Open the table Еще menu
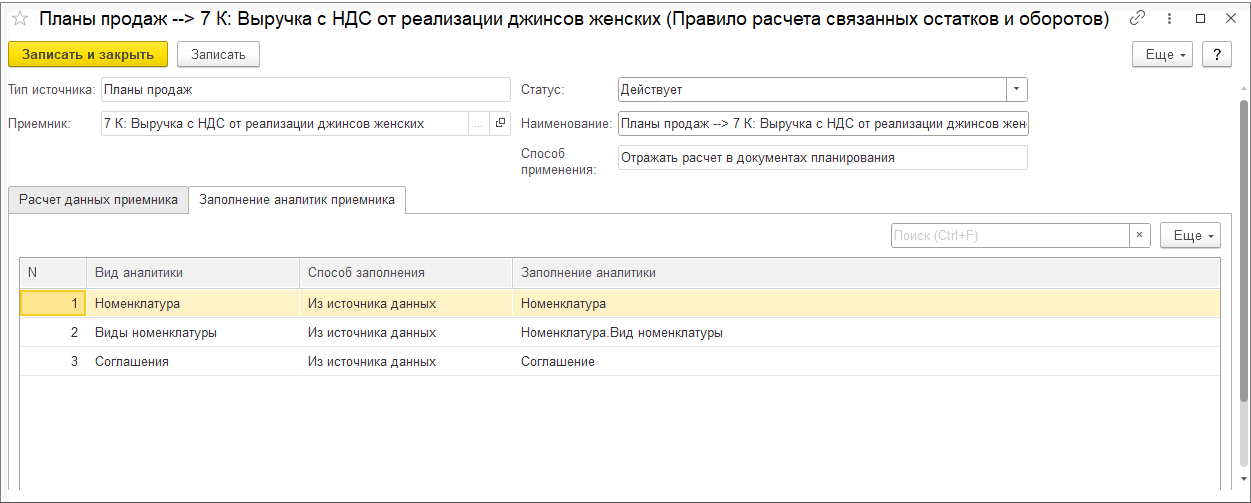This screenshot has width=1251, height=503. [x=1190, y=235]
